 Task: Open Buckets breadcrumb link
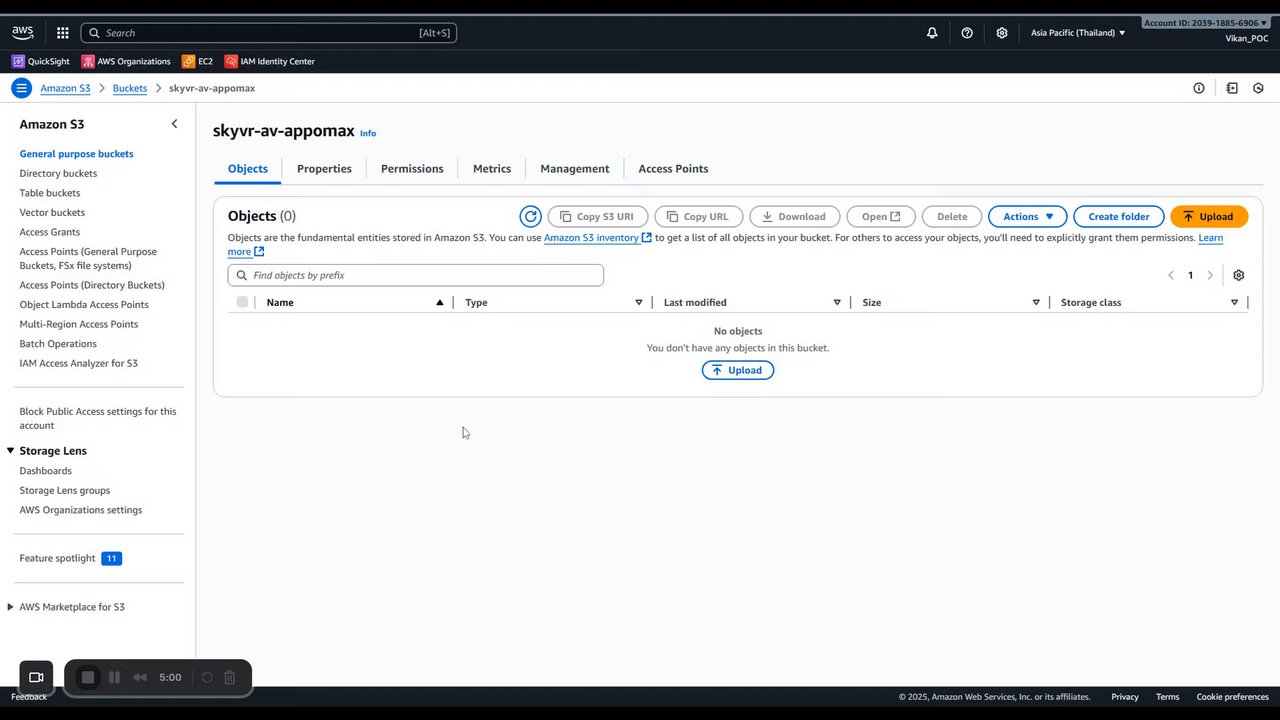click(130, 88)
